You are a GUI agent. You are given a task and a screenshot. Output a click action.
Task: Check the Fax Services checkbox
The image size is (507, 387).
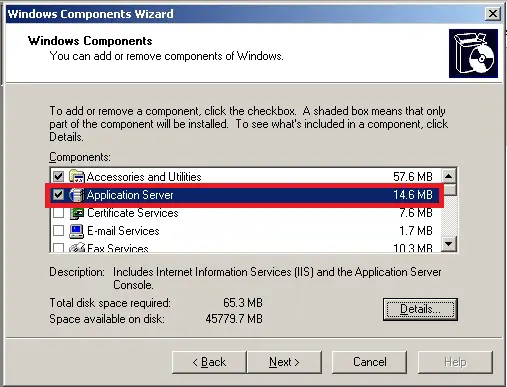coord(58,247)
